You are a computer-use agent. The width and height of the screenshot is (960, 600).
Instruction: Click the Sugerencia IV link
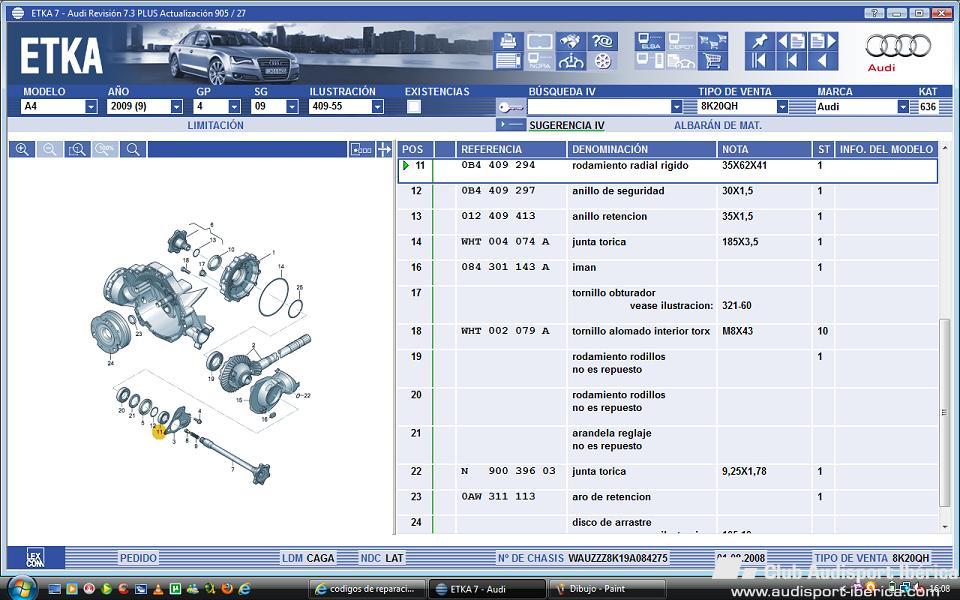tap(566, 126)
